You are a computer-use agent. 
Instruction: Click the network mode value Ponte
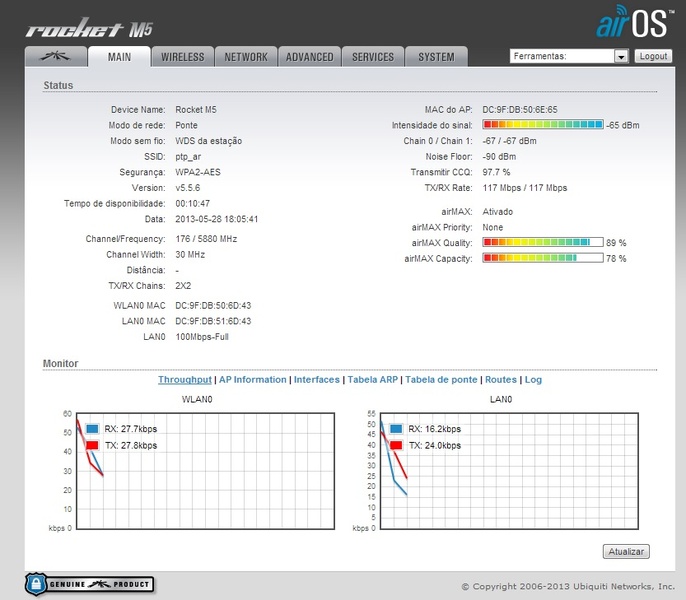(186, 125)
